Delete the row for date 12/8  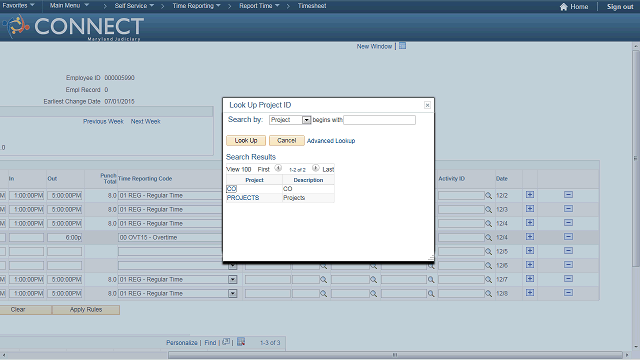point(568,293)
